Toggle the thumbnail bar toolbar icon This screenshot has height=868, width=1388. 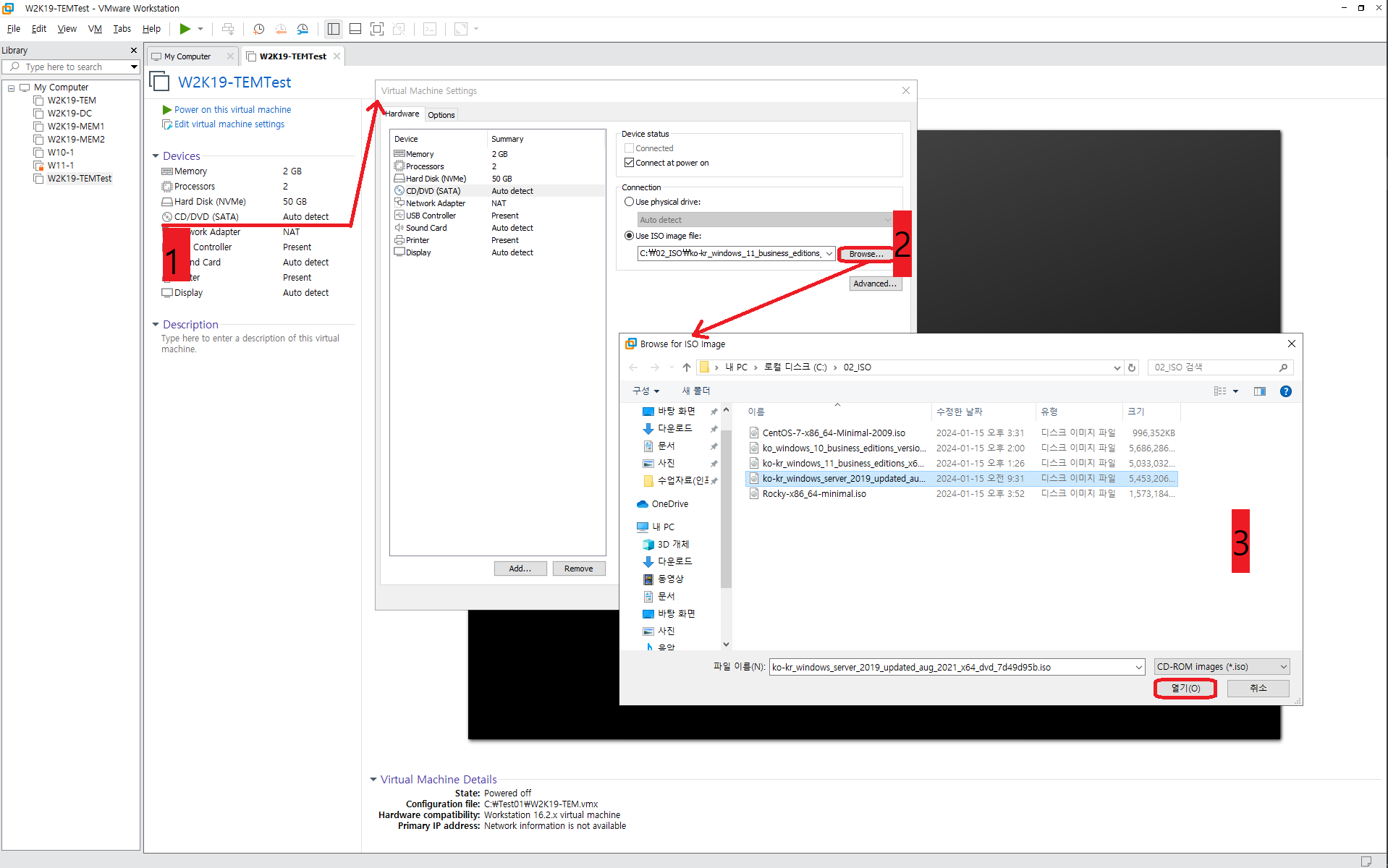pos(355,29)
